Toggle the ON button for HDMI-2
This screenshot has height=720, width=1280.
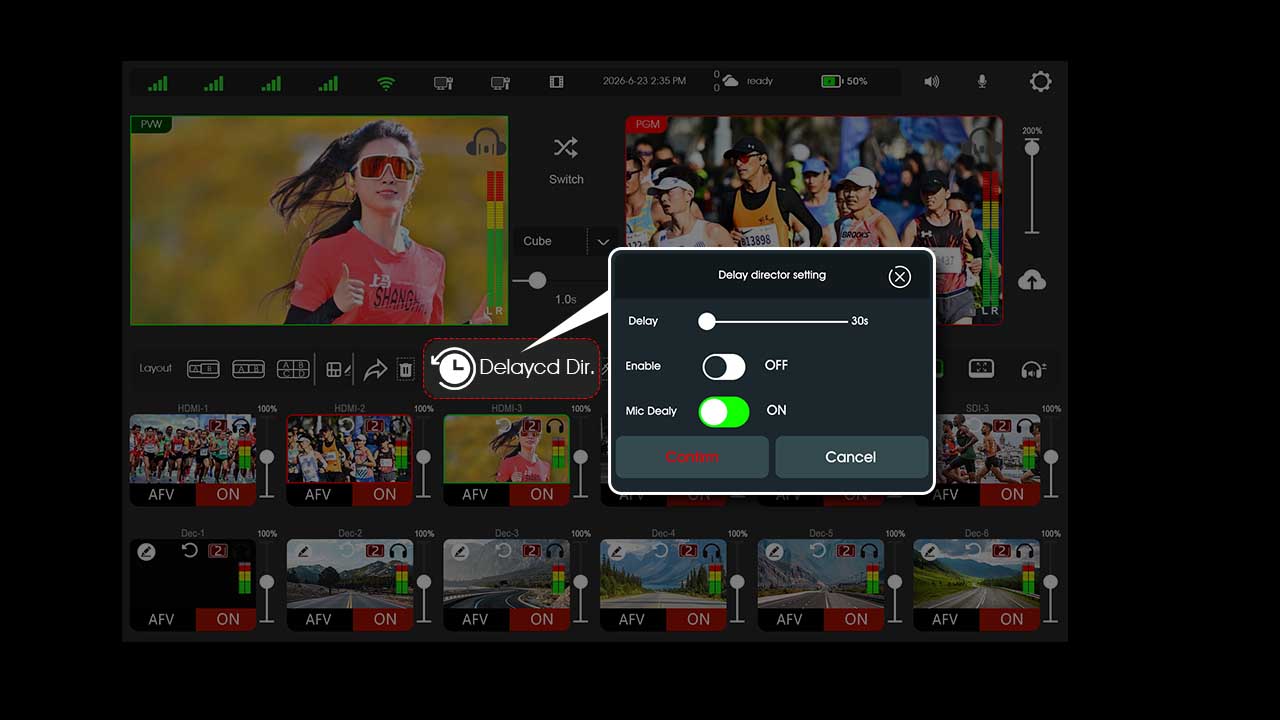point(385,494)
